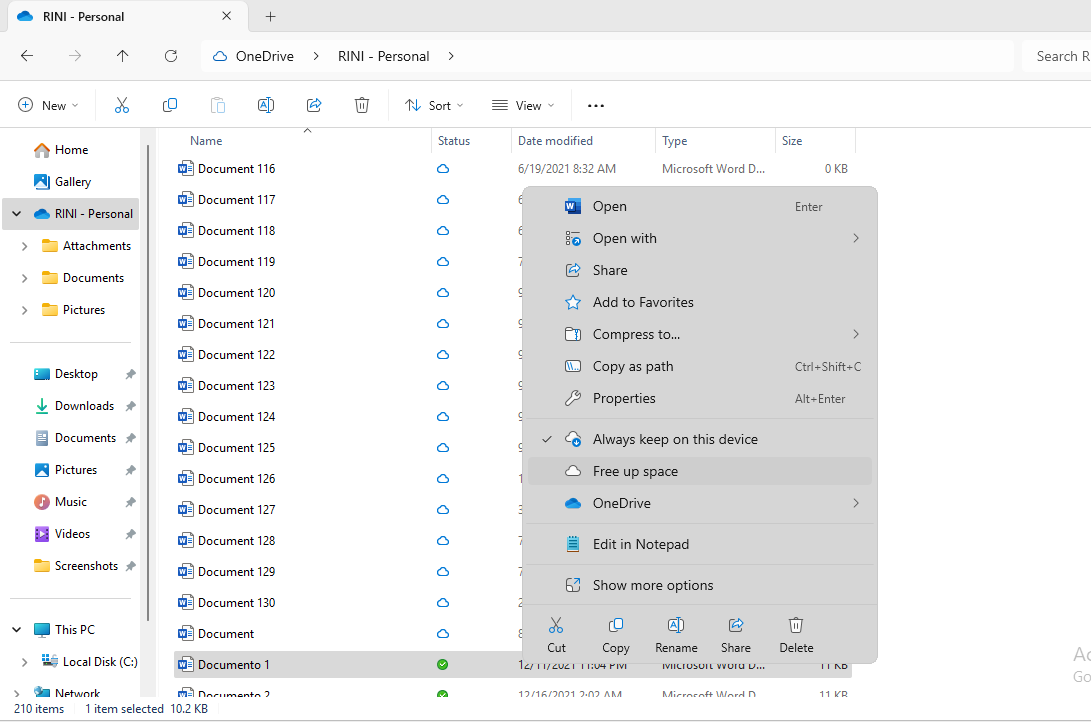Expand the OneDrive submenu
This screenshot has width=1091, height=722.
point(700,503)
